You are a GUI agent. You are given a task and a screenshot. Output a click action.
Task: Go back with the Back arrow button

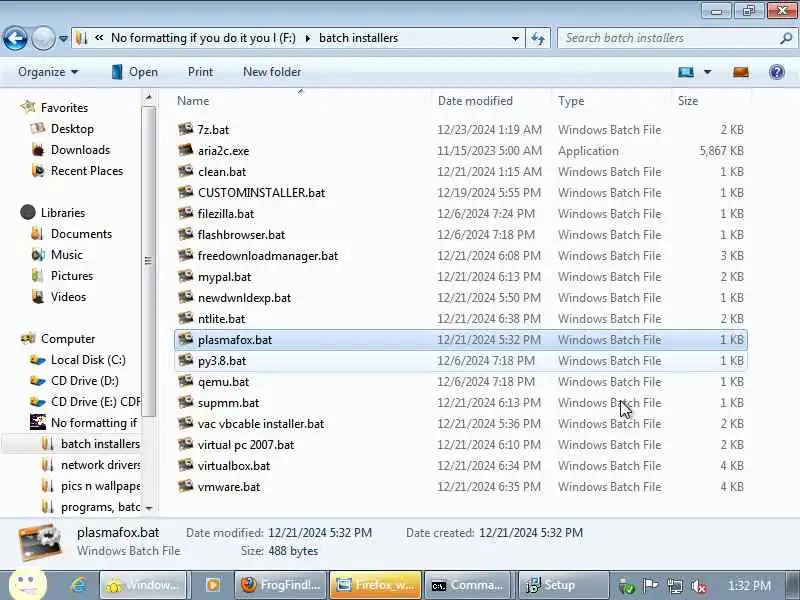tap(15, 38)
